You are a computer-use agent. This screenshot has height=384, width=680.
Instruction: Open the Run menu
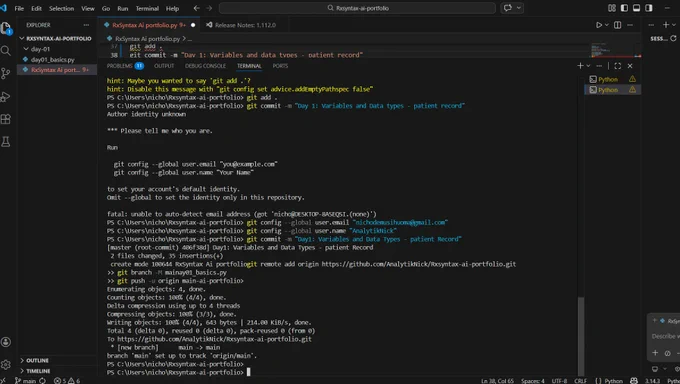click(123, 8)
